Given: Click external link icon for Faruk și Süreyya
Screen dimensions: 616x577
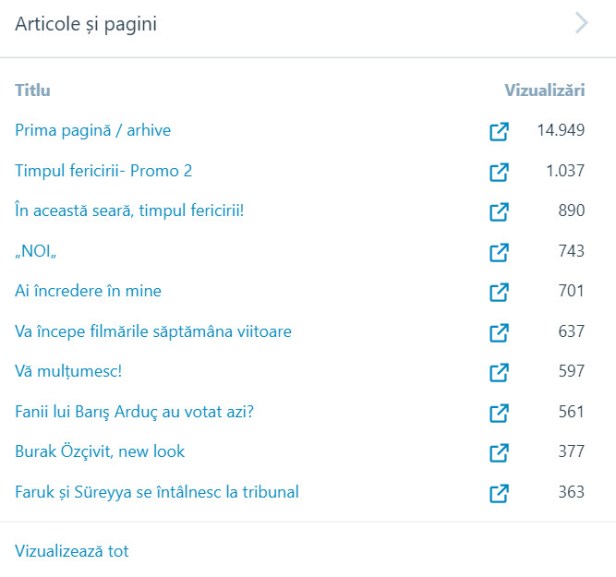Looking at the screenshot, I should coord(498,492).
